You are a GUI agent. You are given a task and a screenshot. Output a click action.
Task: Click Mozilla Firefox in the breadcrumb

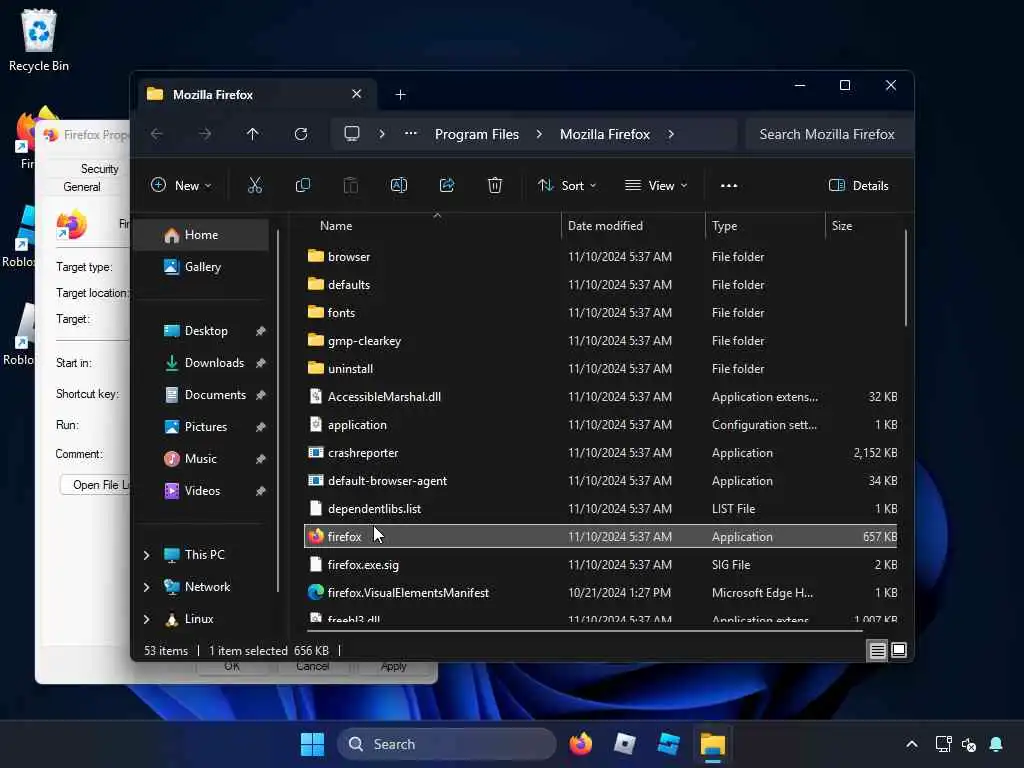(x=605, y=134)
